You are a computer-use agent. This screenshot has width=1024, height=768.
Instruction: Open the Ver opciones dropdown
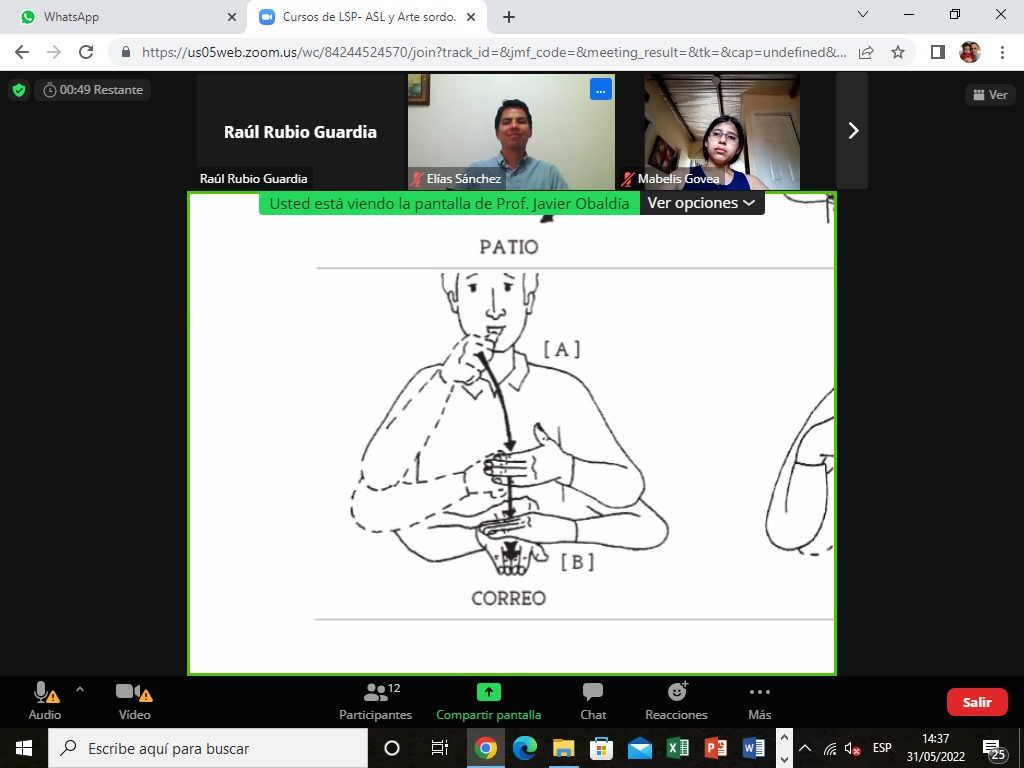[701, 203]
